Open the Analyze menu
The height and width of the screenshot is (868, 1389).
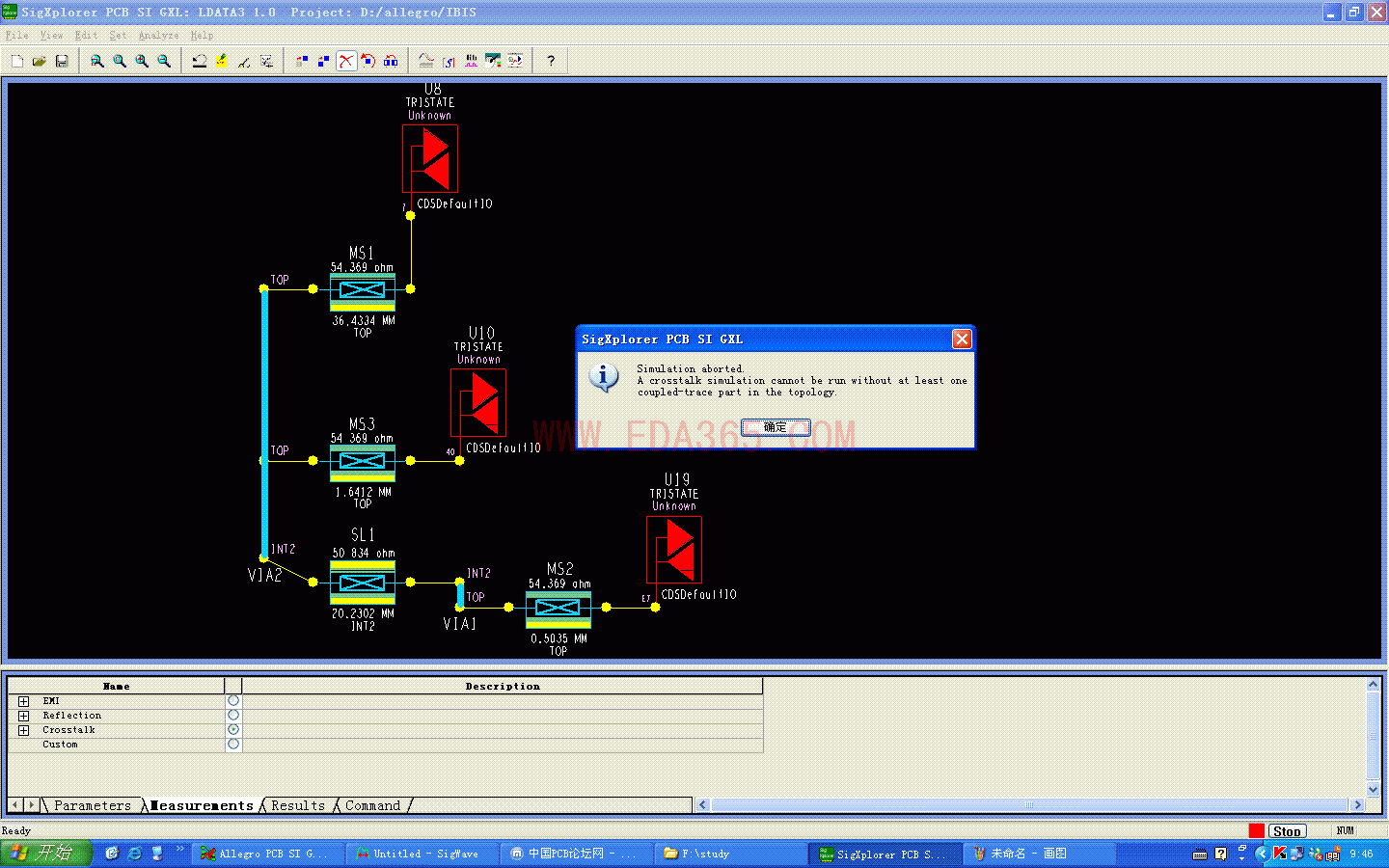click(x=158, y=35)
